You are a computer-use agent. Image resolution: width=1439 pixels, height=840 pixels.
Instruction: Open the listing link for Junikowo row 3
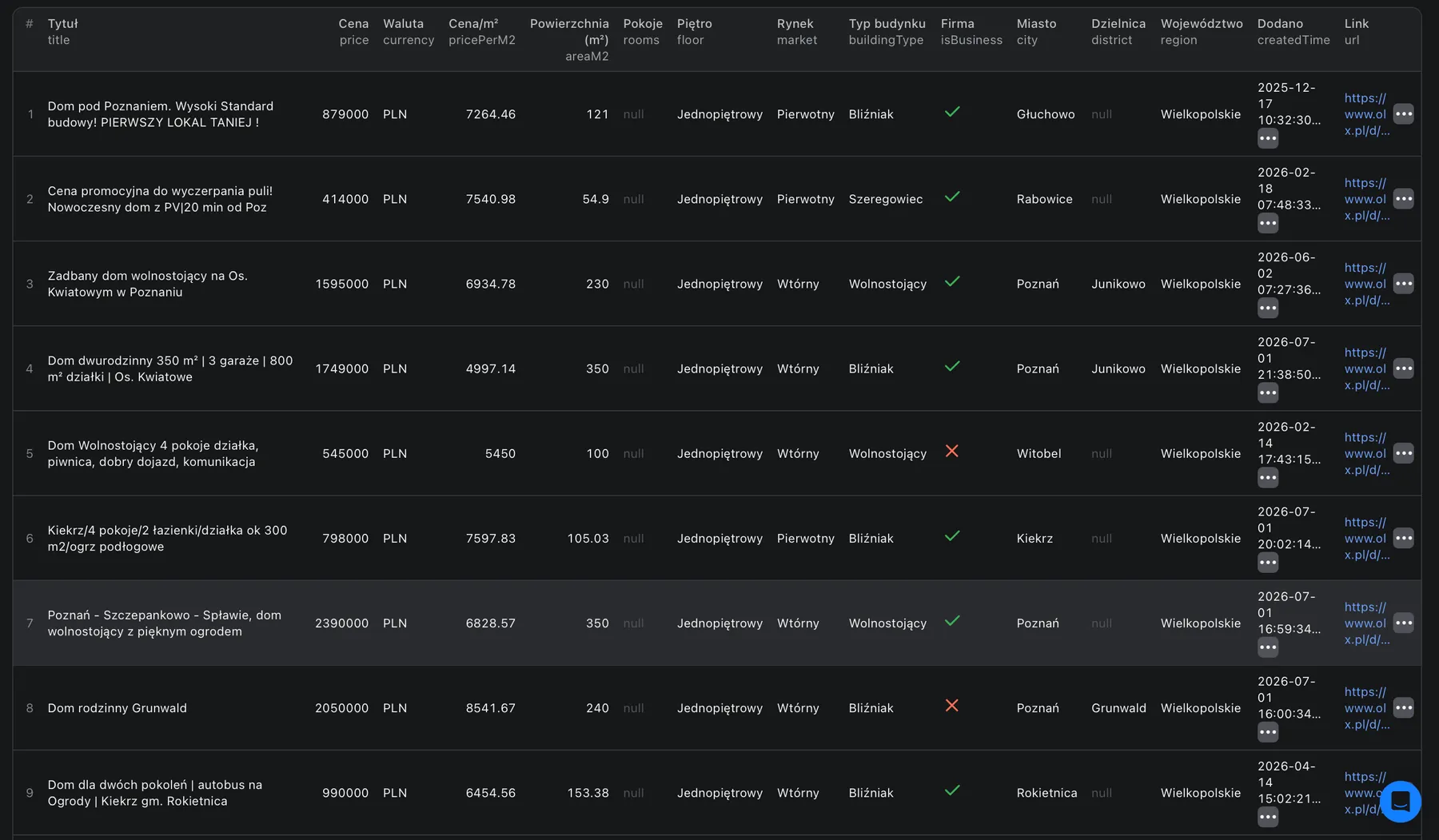(x=1367, y=284)
